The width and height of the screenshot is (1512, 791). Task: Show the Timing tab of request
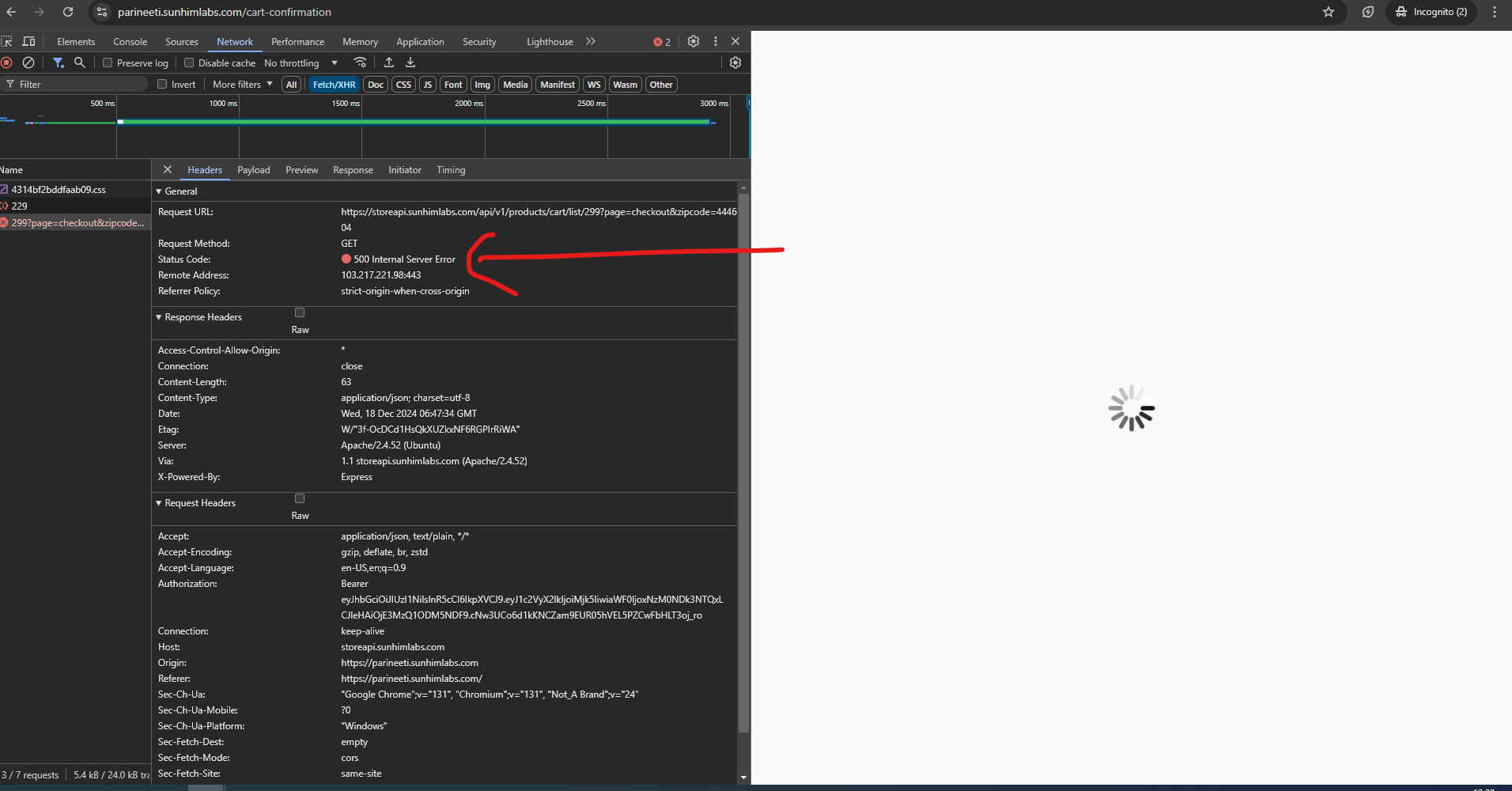tap(451, 170)
